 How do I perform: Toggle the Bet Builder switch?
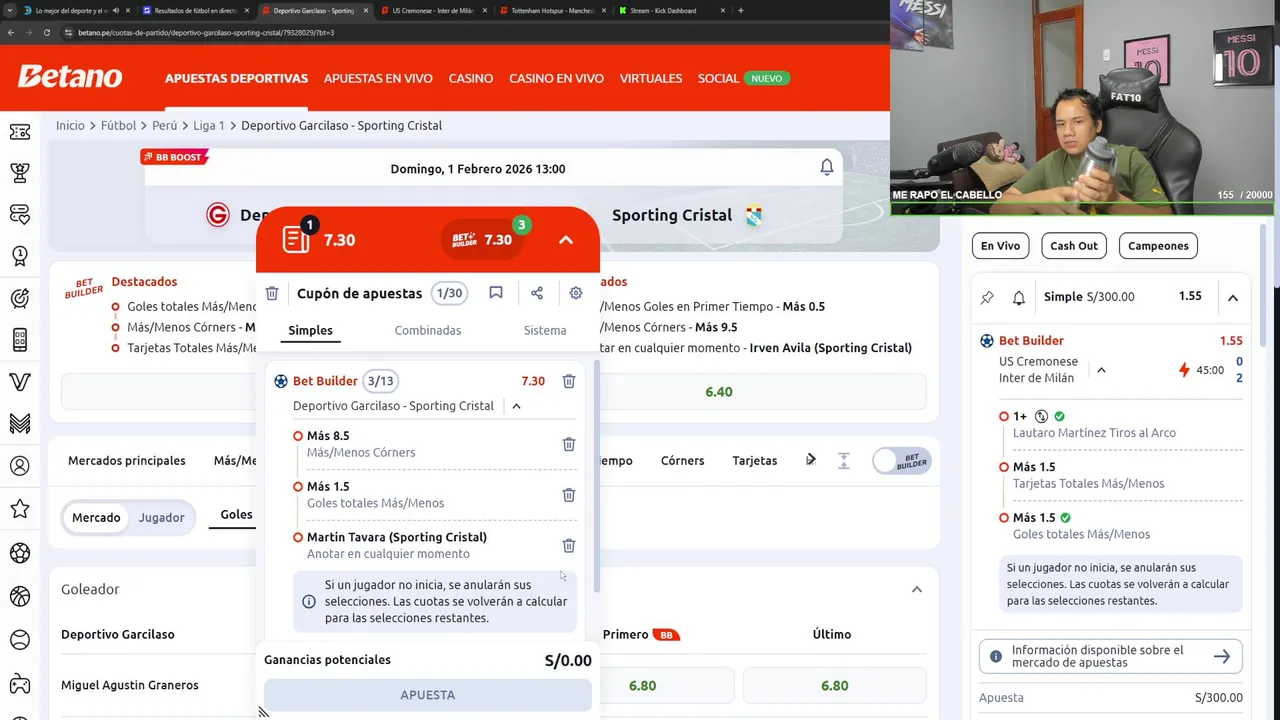[x=901, y=461]
